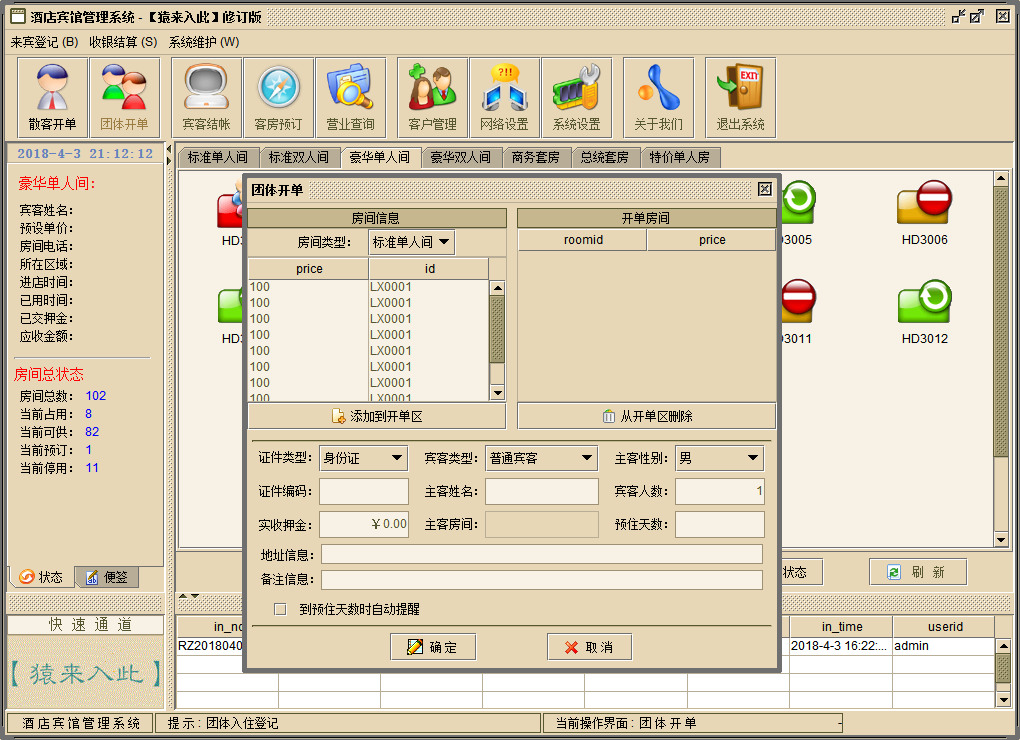Open 宾客类型 guest type dropdown

542,458
